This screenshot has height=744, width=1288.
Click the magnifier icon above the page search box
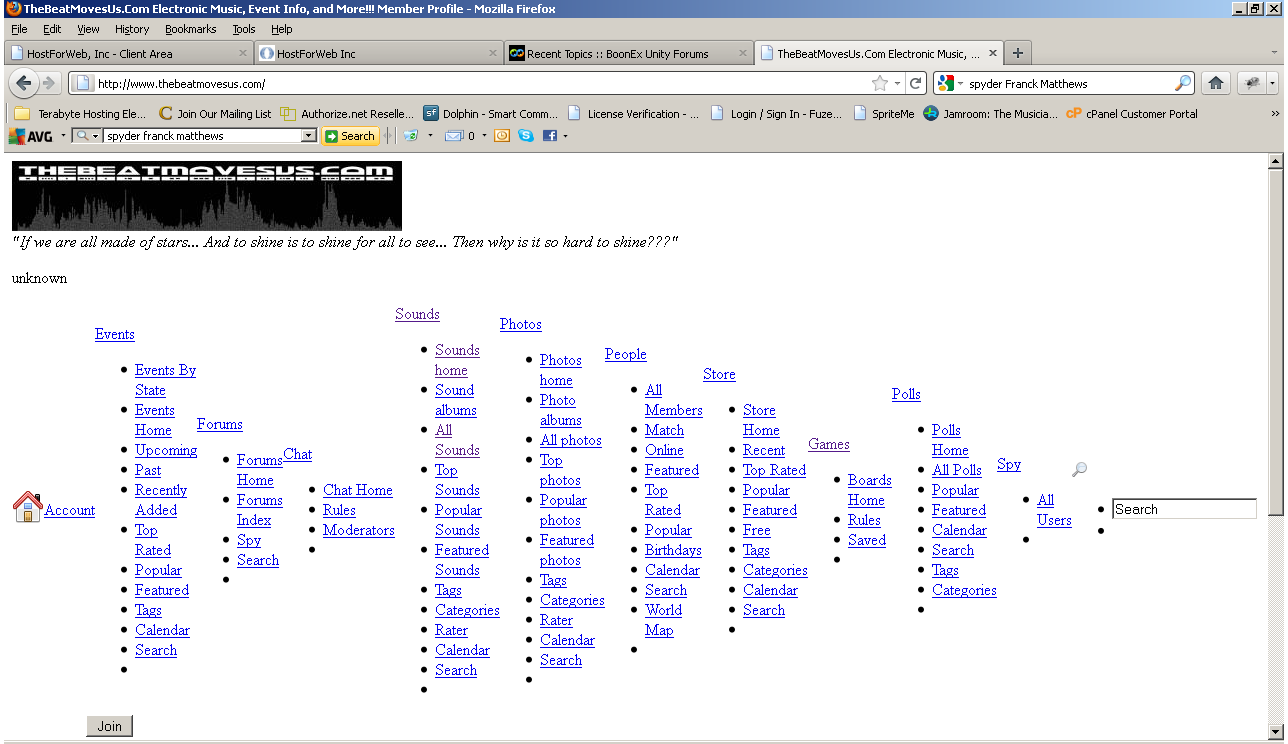1079,469
